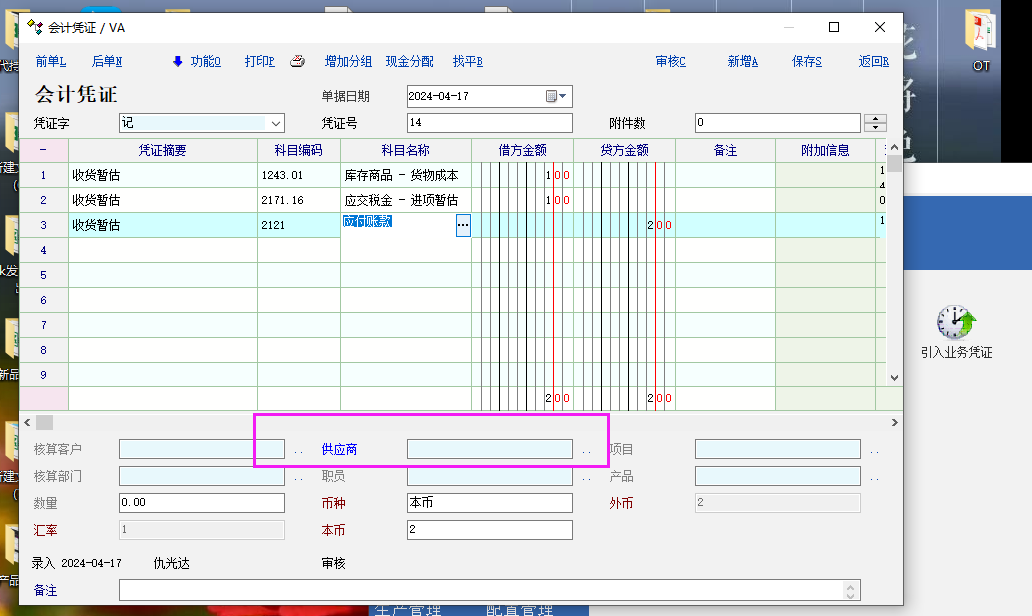Screen dimensions: 1032x616
Task: Click the 凭证号 input field
Action: 489,123
